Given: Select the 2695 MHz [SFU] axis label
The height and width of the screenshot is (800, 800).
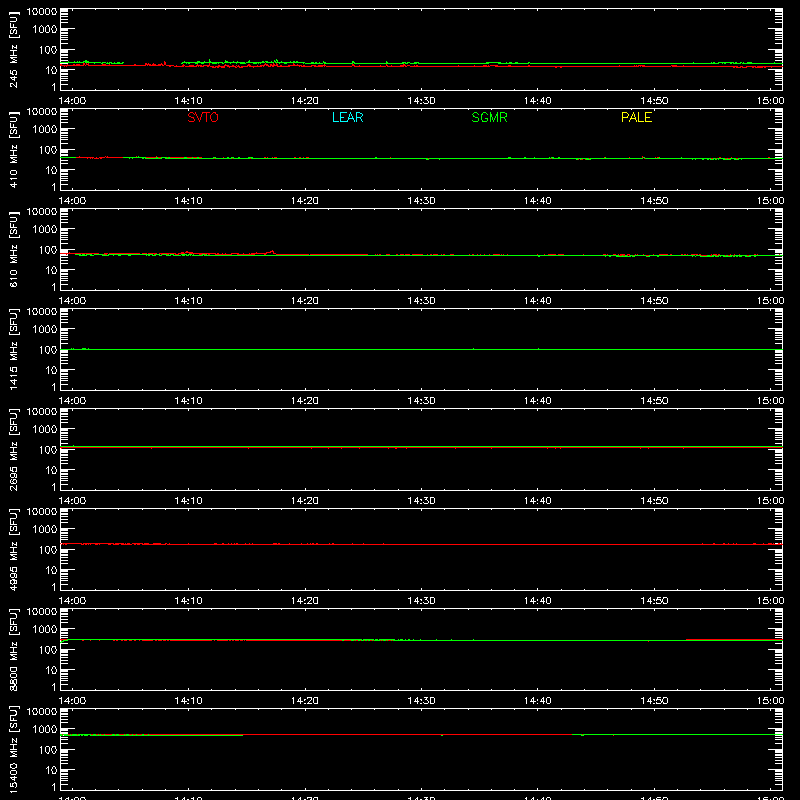Looking at the screenshot, I should pyautogui.click(x=13, y=449).
